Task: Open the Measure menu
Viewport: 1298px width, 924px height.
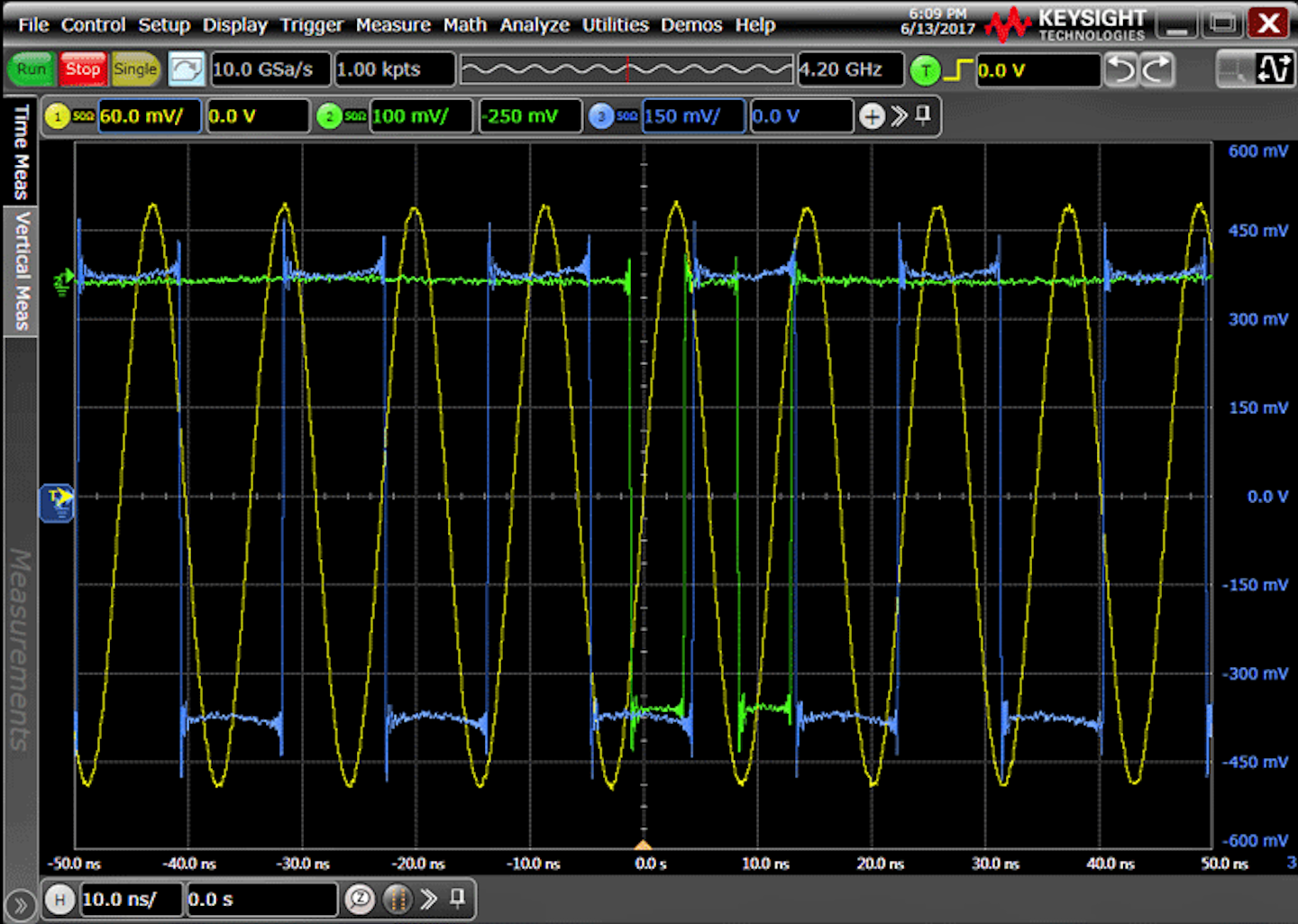Action: (x=392, y=24)
